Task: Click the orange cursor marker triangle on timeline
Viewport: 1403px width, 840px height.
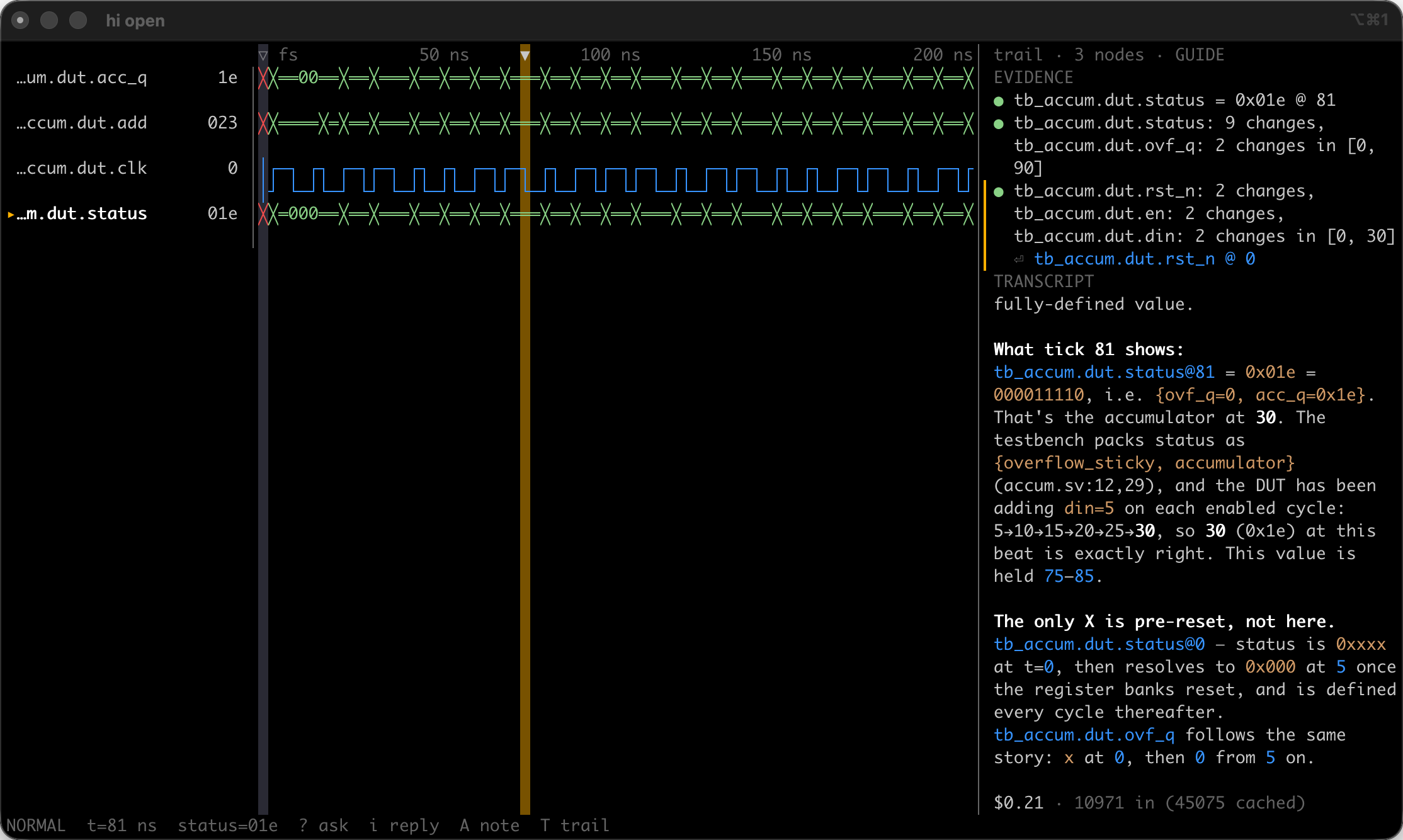Action: click(525, 55)
